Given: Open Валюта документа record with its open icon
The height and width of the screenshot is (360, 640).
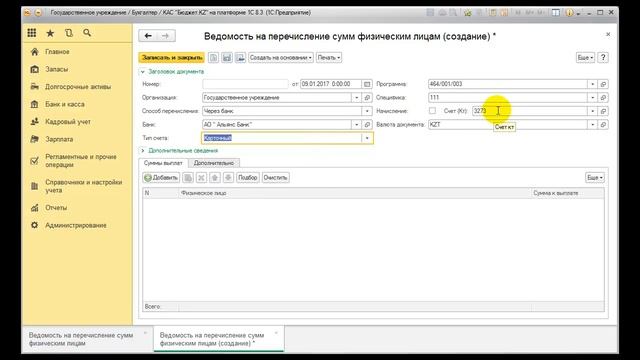Looking at the screenshot, I should pyautogui.click(x=603, y=124).
